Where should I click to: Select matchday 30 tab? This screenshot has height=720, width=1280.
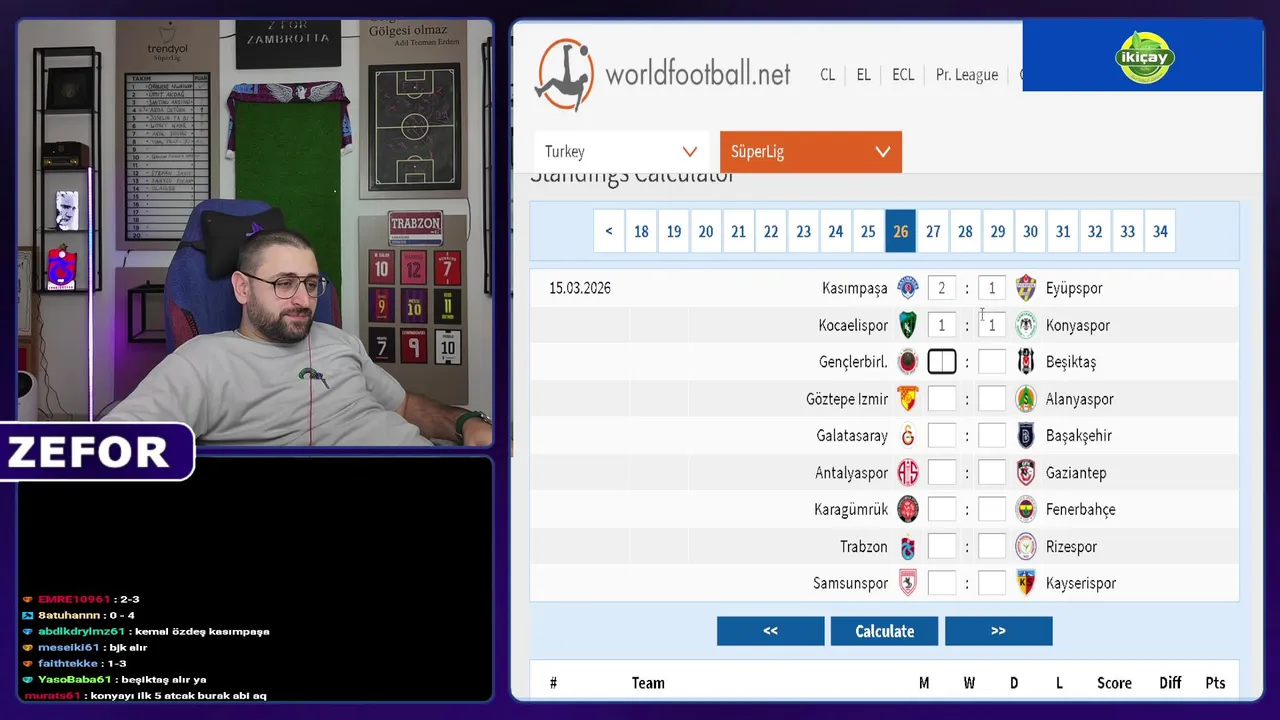click(x=1030, y=231)
